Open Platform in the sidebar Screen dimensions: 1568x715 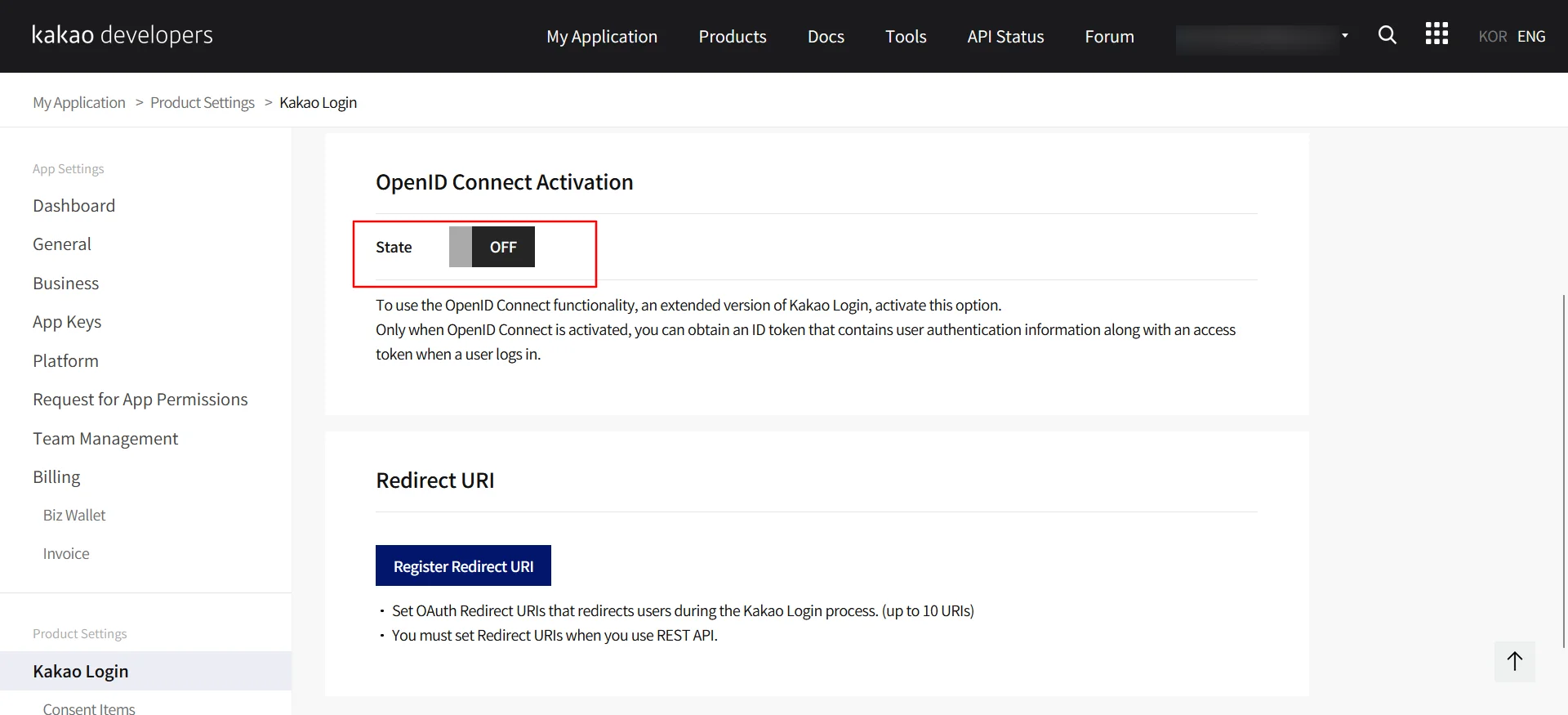(65, 361)
